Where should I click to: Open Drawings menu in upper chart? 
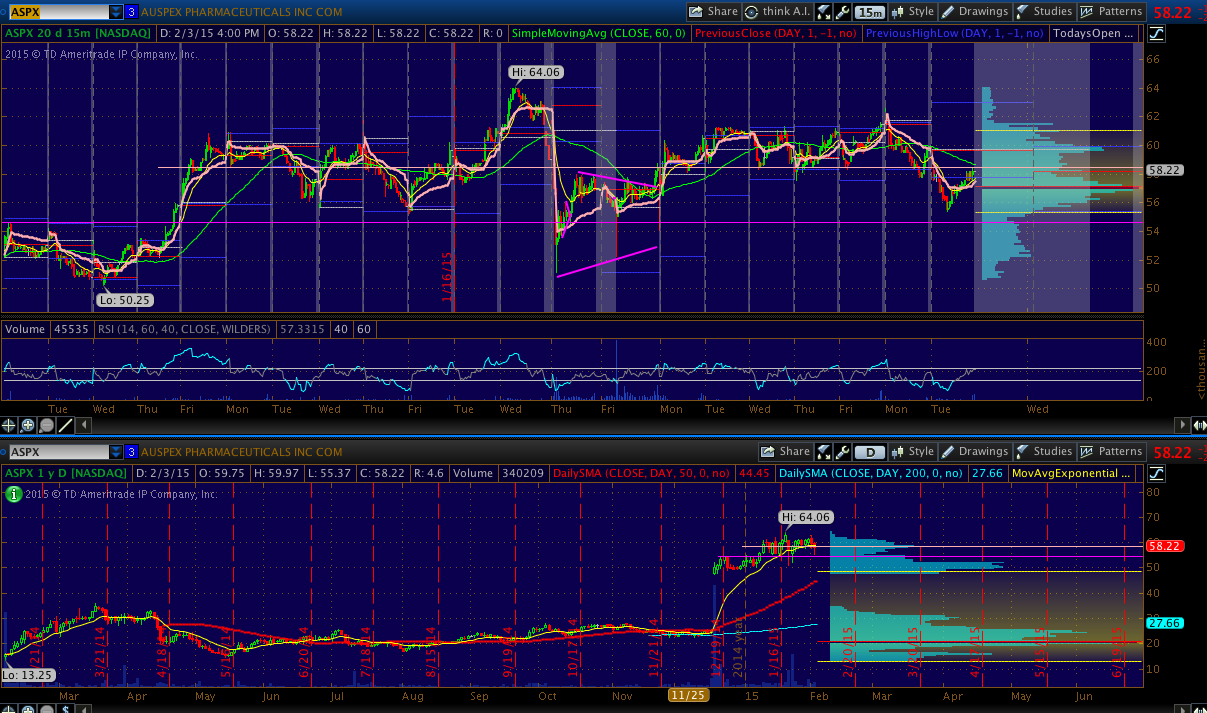coord(976,12)
